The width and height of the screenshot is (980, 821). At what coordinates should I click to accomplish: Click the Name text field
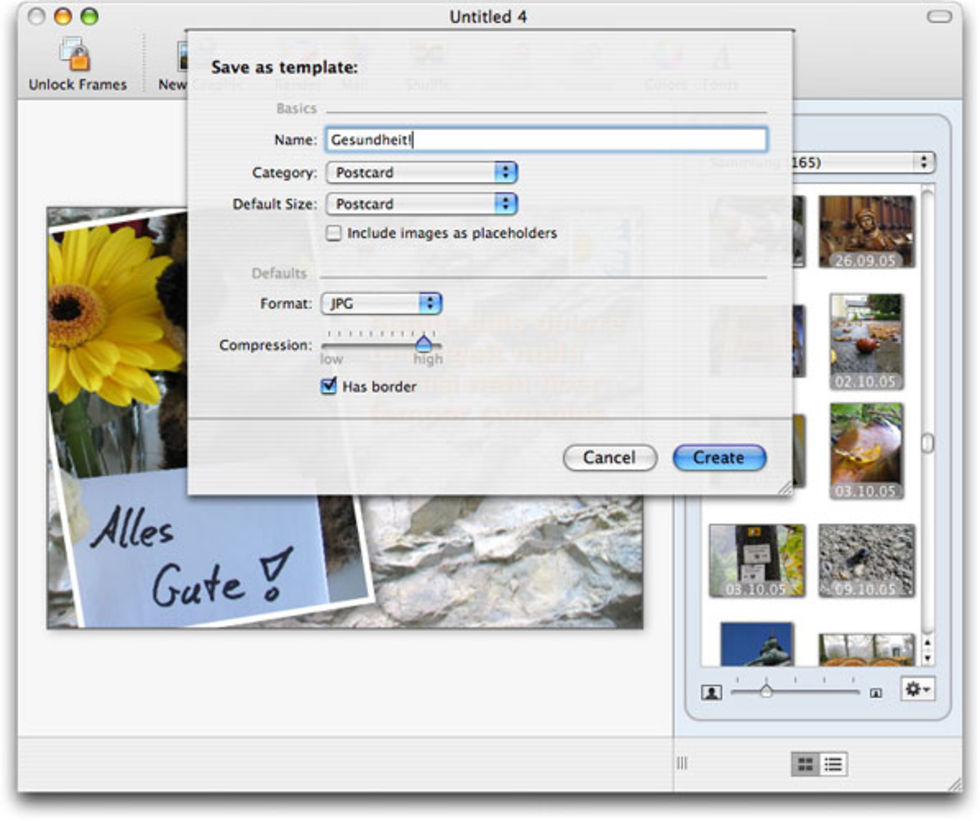click(x=546, y=141)
